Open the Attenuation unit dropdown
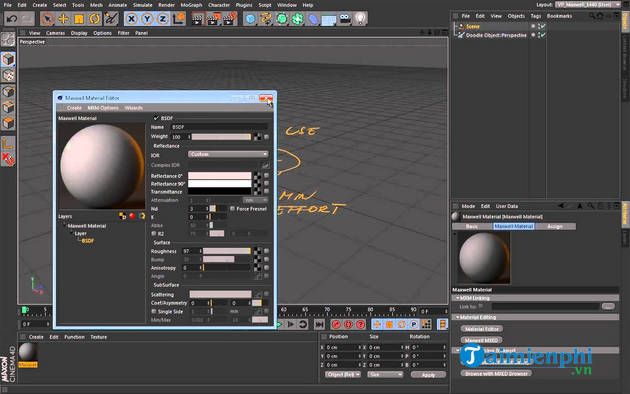The width and height of the screenshot is (630, 394). pyautogui.click(x=256, y=200)
